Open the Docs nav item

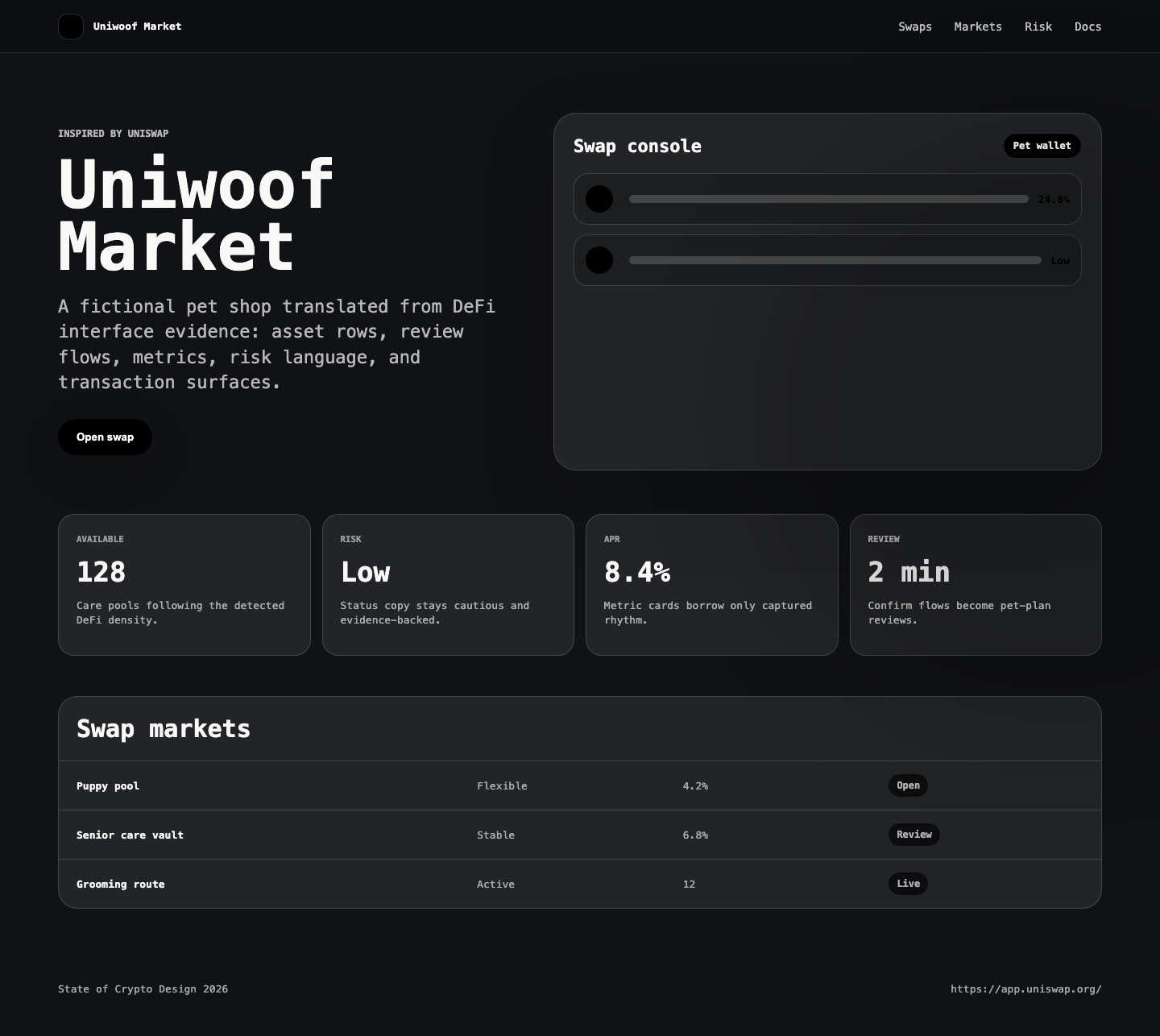[1087, 27]
